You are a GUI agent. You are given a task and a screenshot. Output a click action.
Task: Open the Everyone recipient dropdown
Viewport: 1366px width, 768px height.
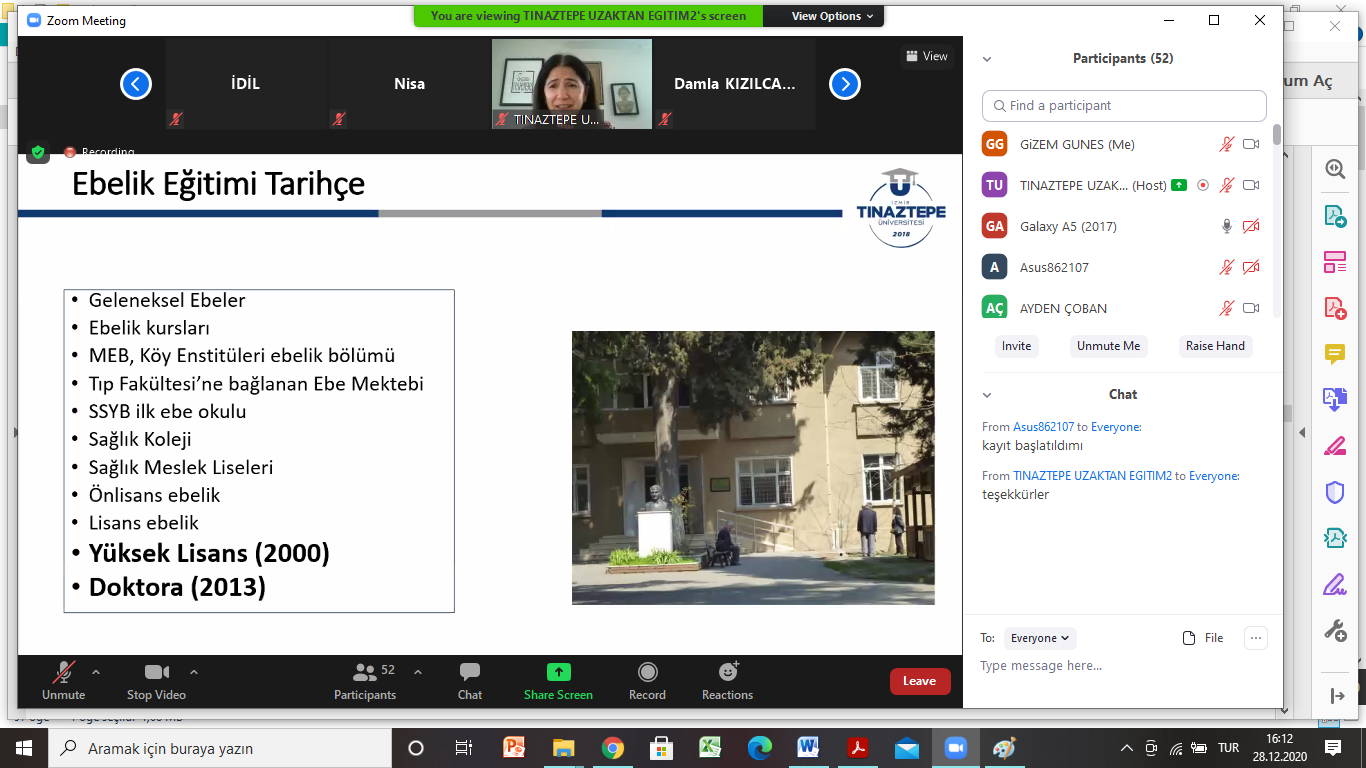(x=1040, y=638)
